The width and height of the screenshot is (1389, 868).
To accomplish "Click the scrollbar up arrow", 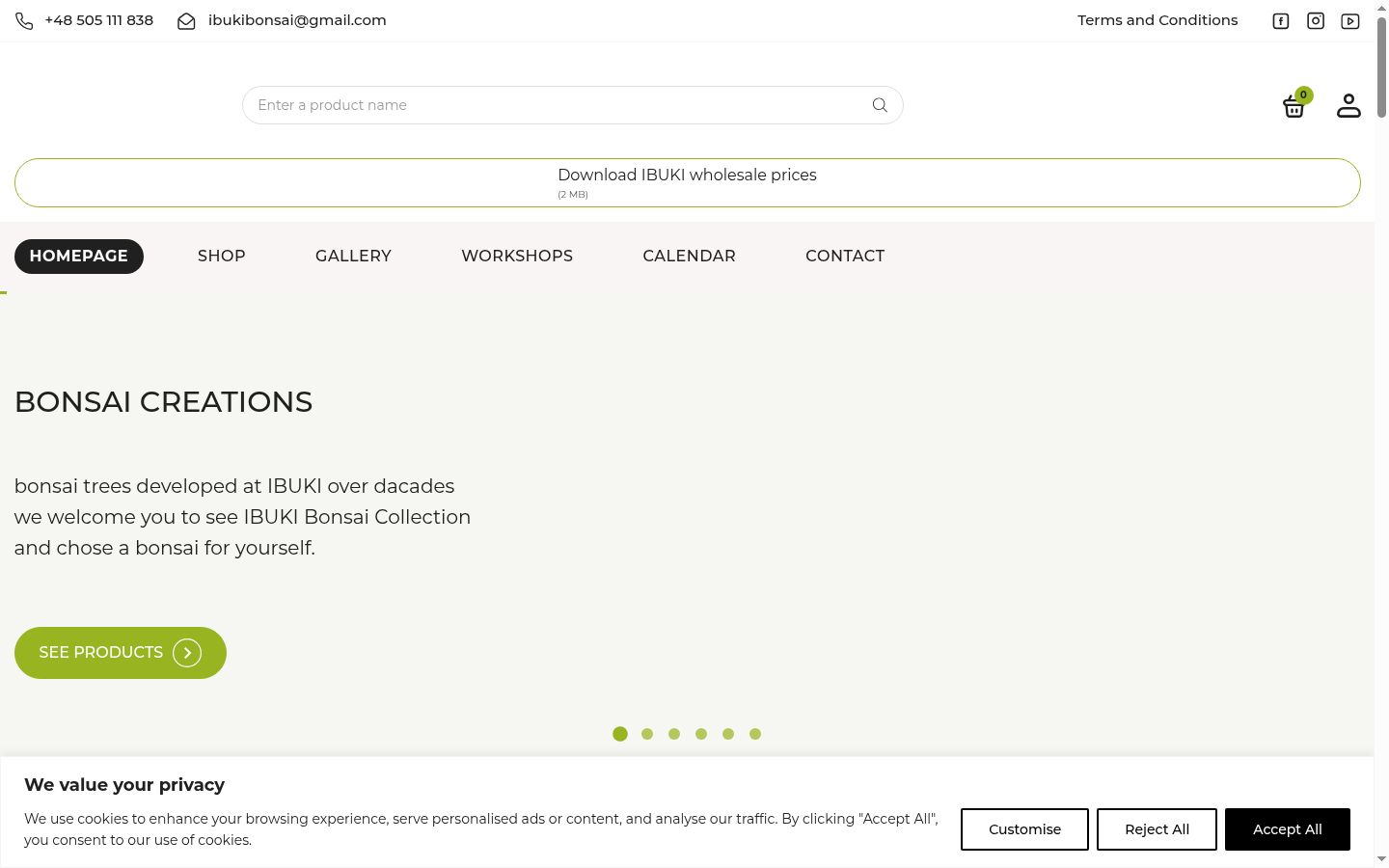I will tap(1381, 7).
